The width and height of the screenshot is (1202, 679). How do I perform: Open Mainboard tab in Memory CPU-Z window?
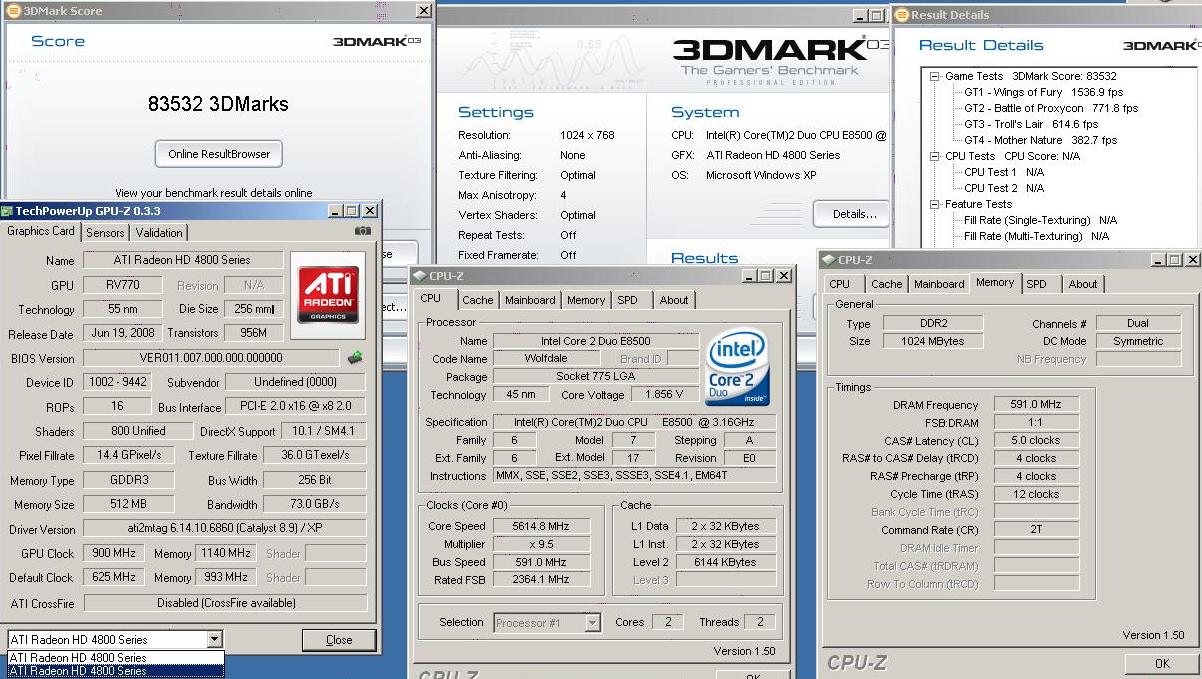pyautogui.click(x=939, y=284)
